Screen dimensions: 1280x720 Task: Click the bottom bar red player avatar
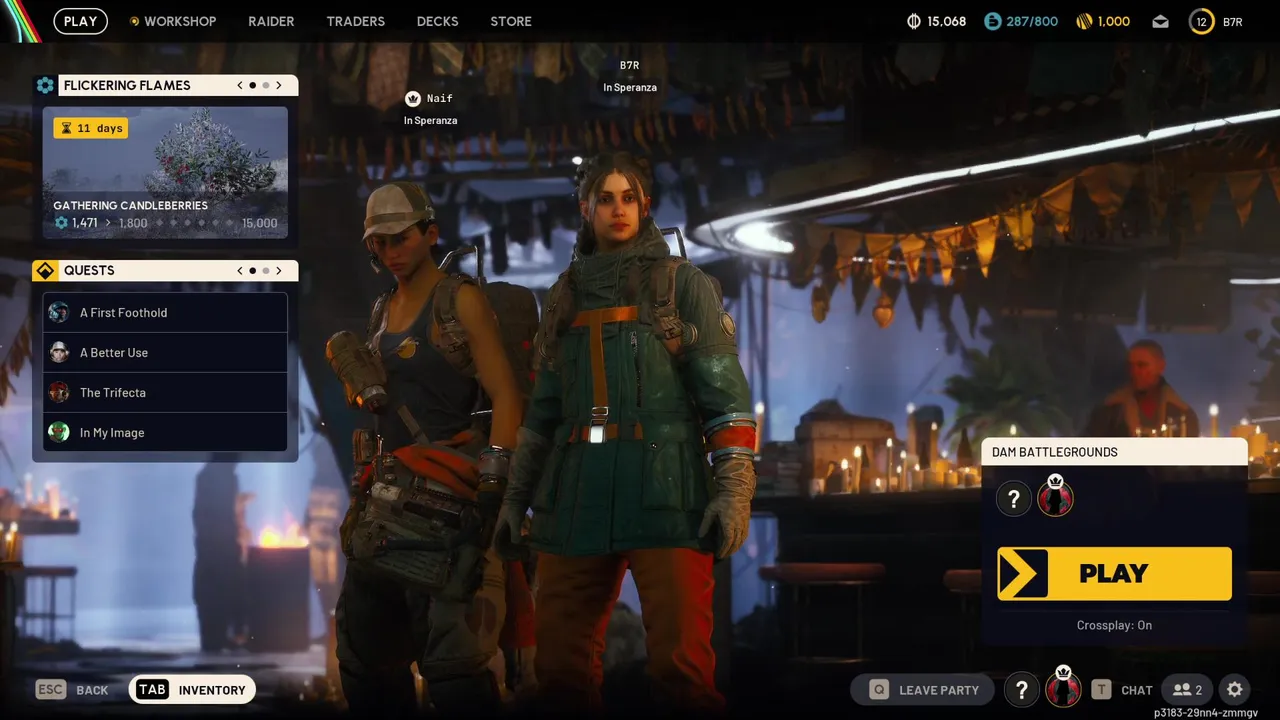point(1063,689)
